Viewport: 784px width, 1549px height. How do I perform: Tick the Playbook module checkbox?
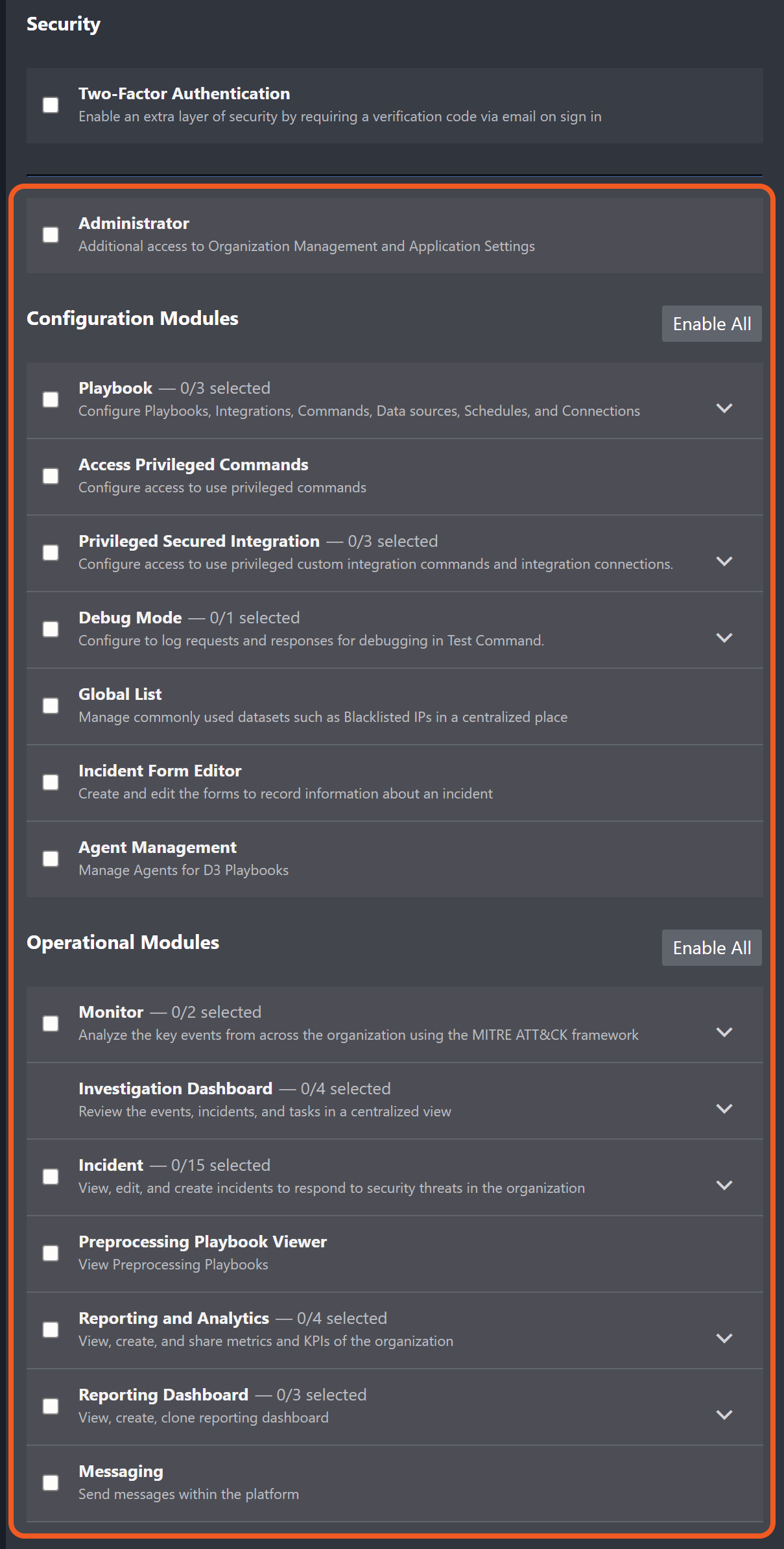point(51,400)
